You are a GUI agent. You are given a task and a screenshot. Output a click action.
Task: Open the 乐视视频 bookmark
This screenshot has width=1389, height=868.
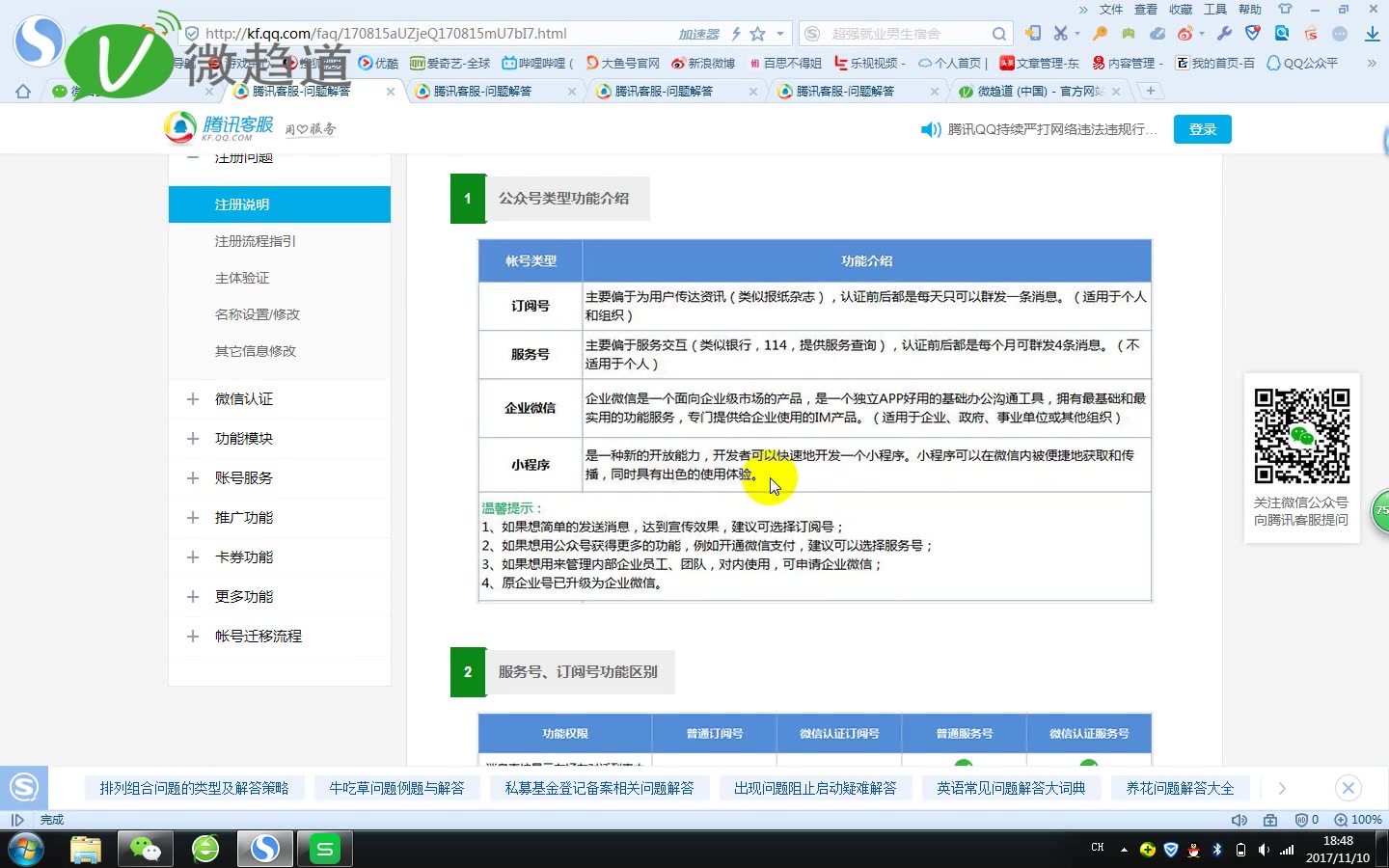pos(869,64)
